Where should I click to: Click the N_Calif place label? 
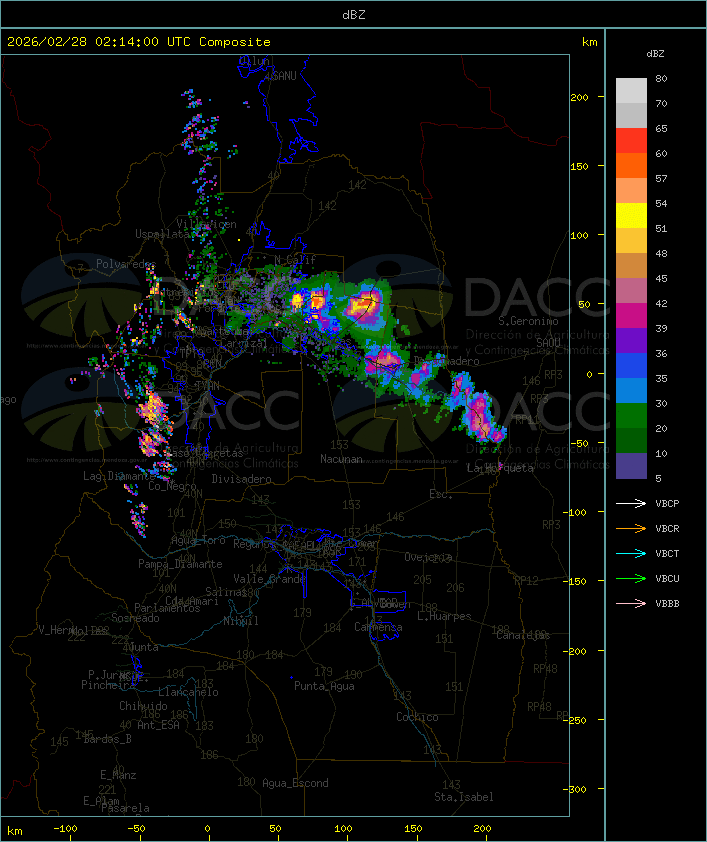(295, 260)
